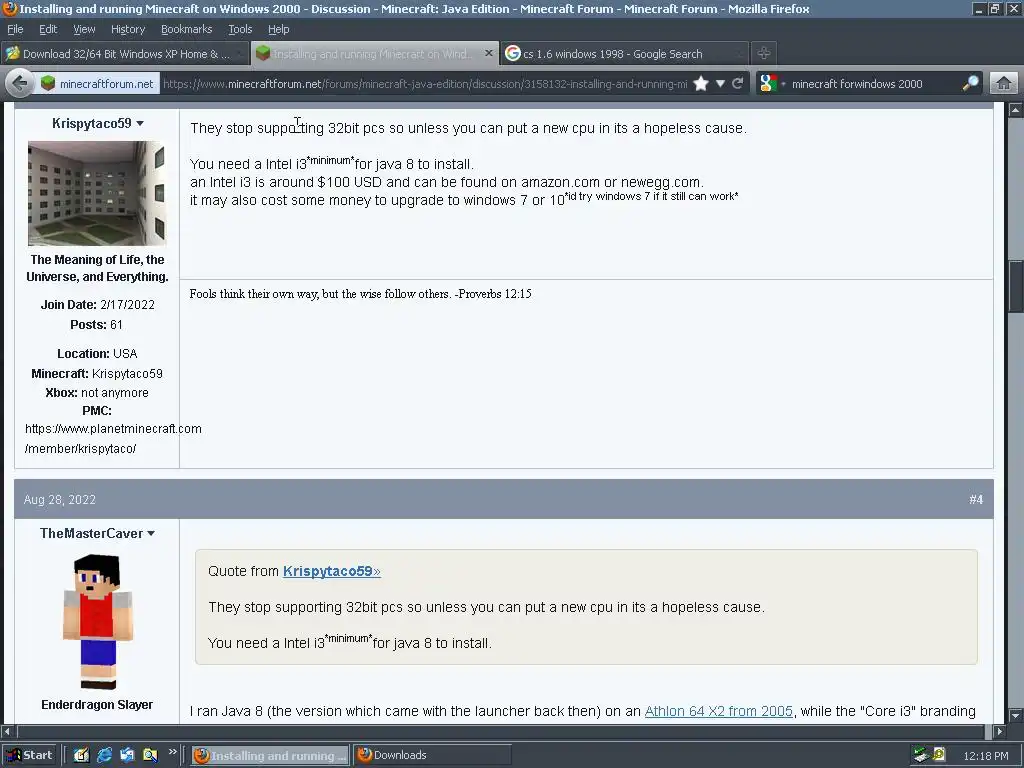1024x768 pixels.
Task: Close the Installing and running Minecraft tab
Action: pyautogui.click(x=488, y=54)
